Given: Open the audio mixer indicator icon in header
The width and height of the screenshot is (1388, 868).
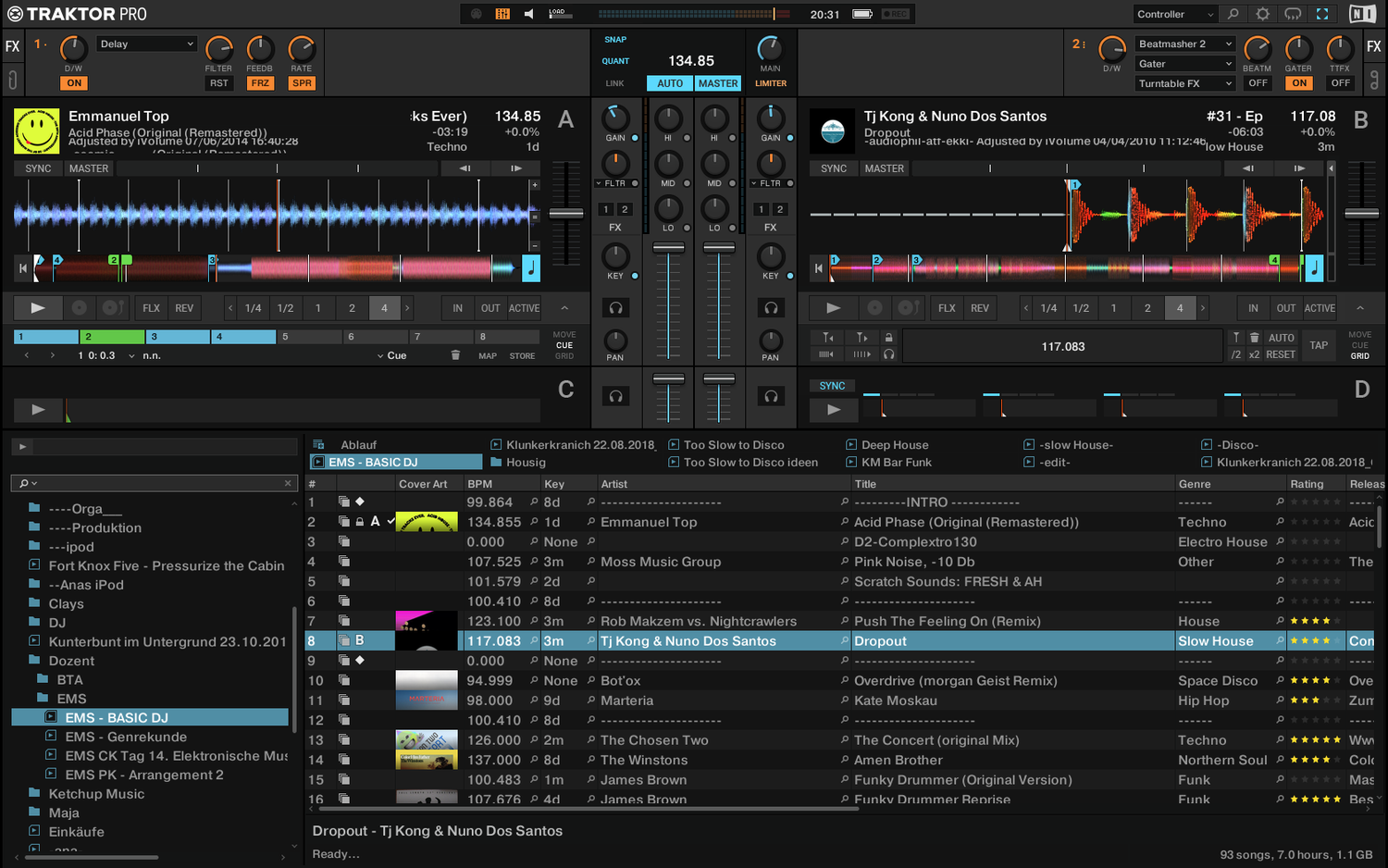Looking at the screenshot, I should point(502,14).
